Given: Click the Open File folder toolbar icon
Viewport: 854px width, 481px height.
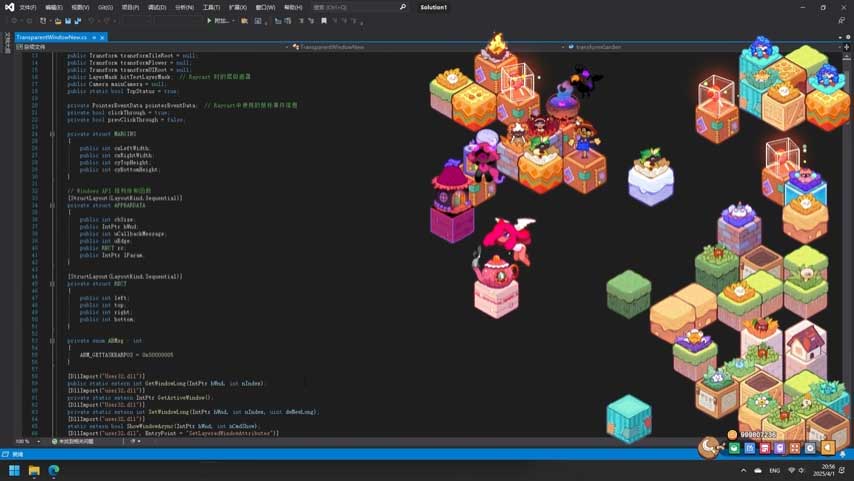Looking at the screenshot, I should point(58,21).
